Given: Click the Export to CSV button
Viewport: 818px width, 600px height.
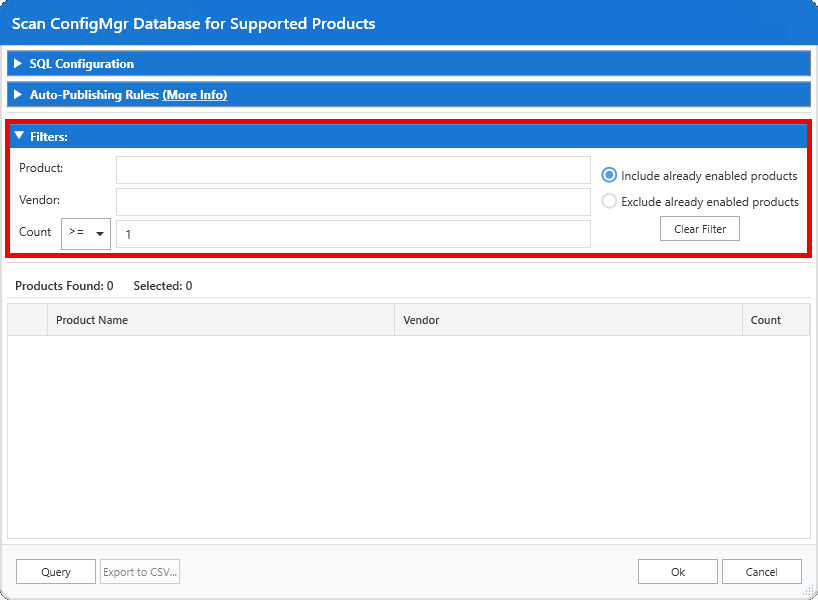Looking at the screenshot, I should 139,571.
